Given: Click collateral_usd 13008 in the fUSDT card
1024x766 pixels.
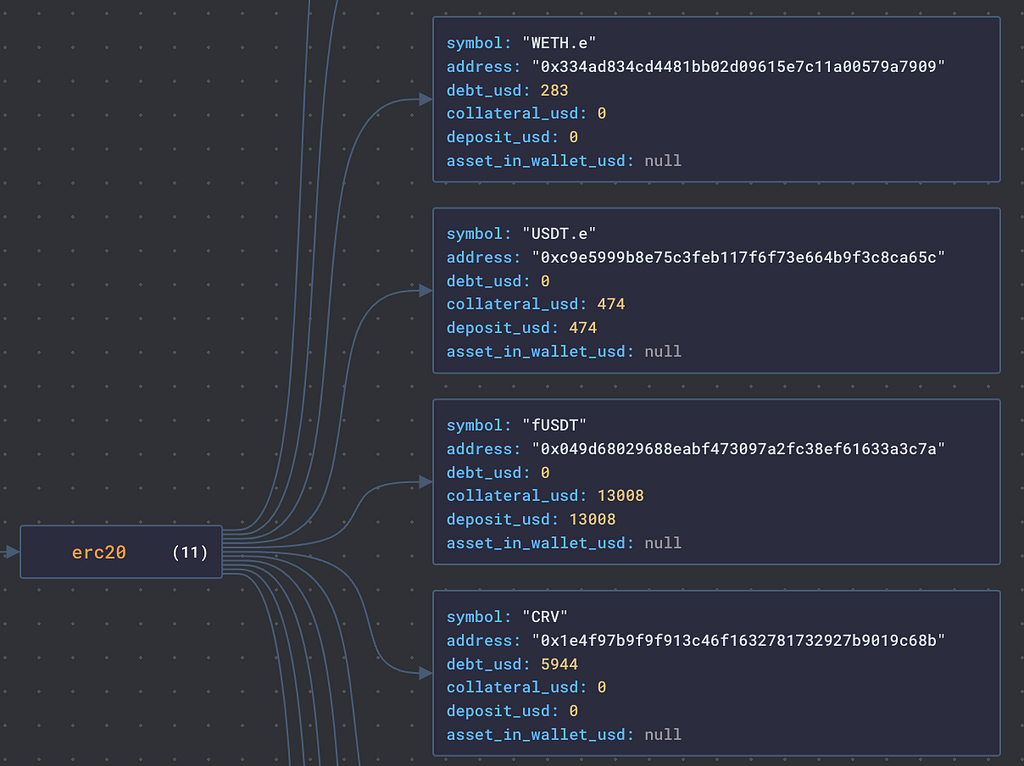Looking at the screenshot, I should [x=620, y=496].
